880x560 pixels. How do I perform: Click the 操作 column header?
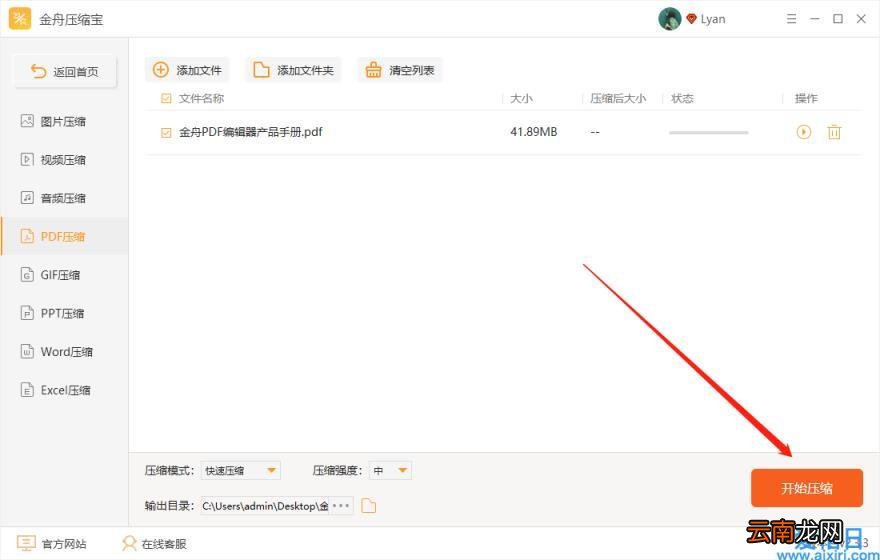pos(806,99)
